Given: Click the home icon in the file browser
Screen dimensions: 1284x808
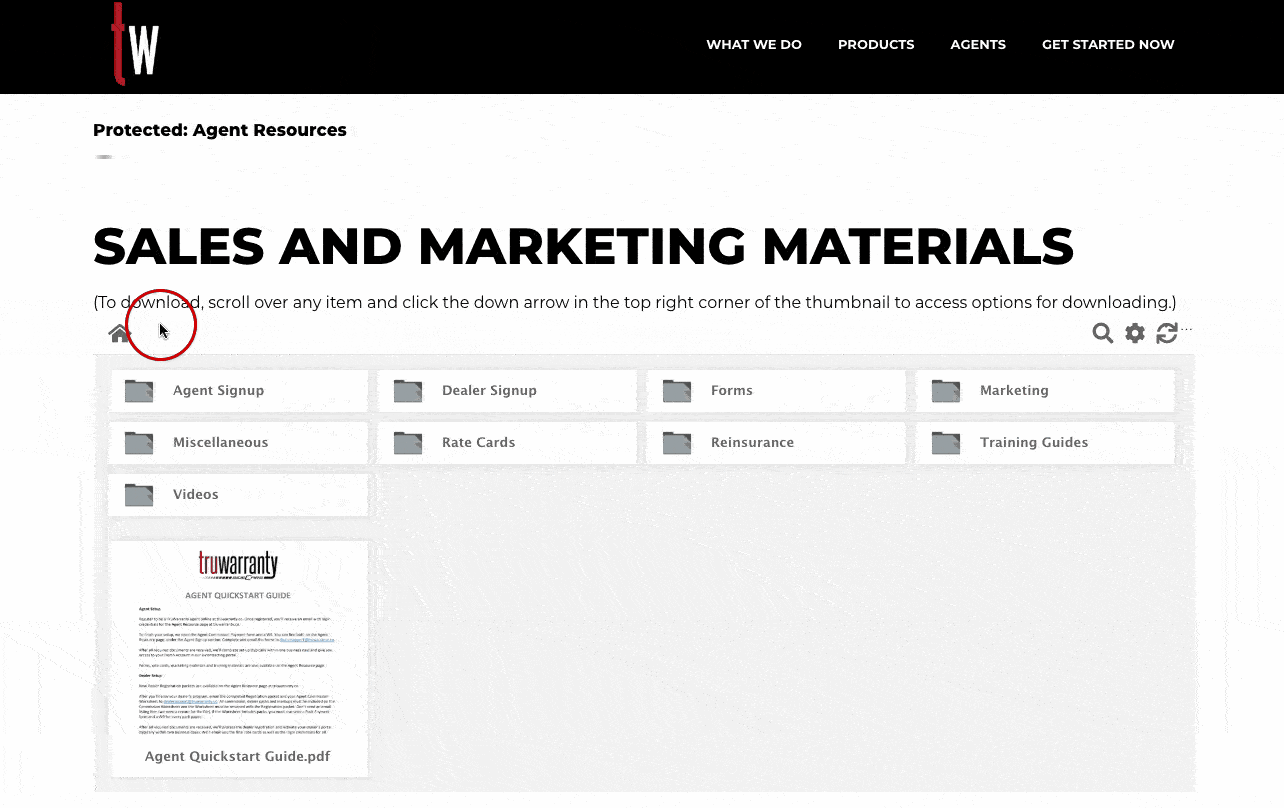Looking at the screenshot, I should (x=120, y=333).
